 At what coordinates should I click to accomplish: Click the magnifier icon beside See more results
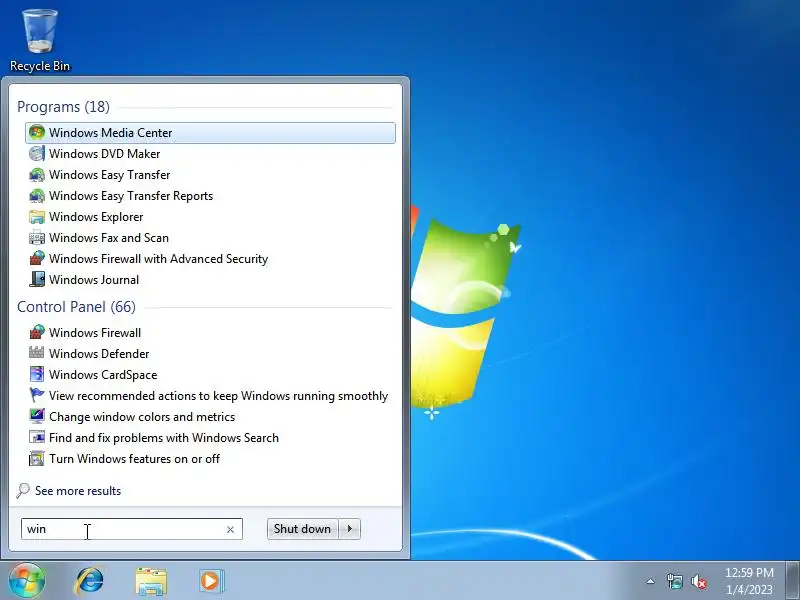click(23, 491)
